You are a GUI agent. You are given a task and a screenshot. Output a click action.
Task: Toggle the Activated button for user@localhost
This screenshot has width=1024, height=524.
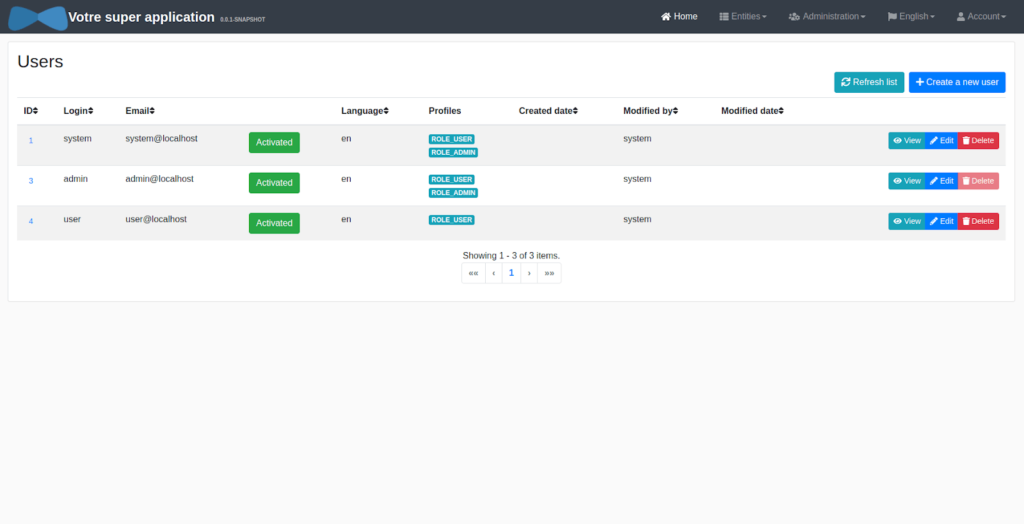[x=274, y=223]
